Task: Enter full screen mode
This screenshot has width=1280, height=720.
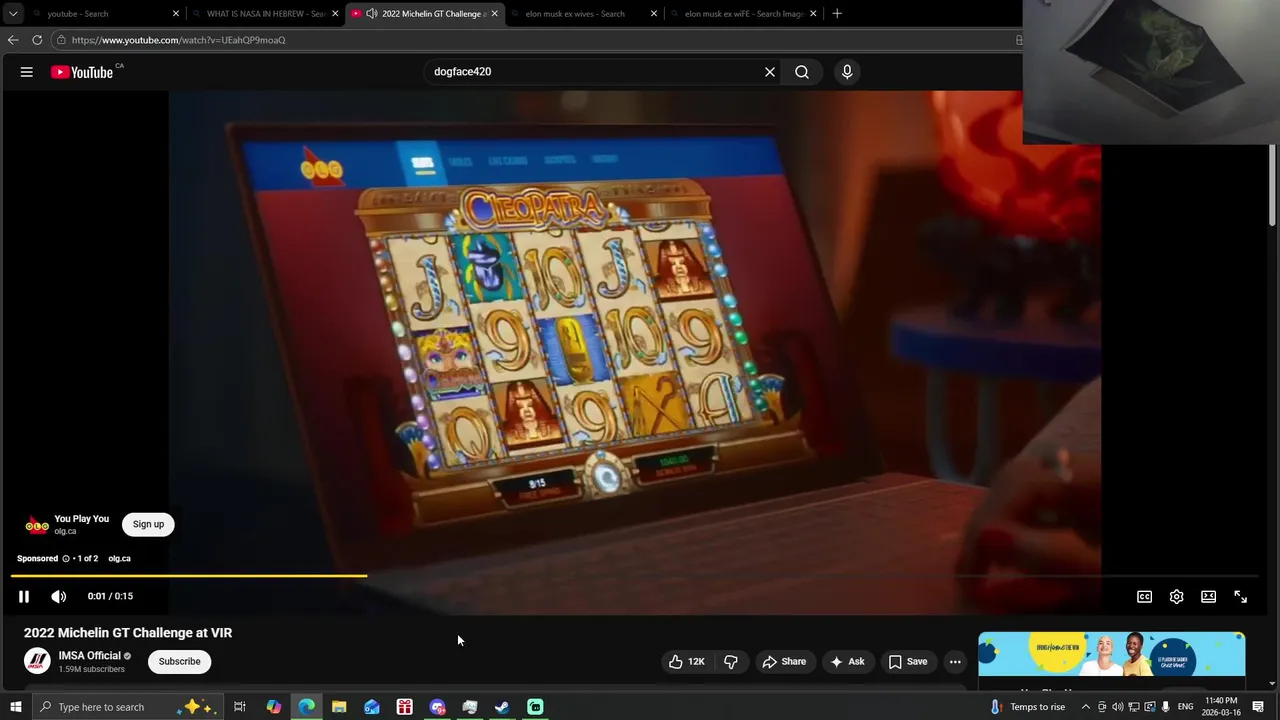Action: click(x=1240, y=596)
